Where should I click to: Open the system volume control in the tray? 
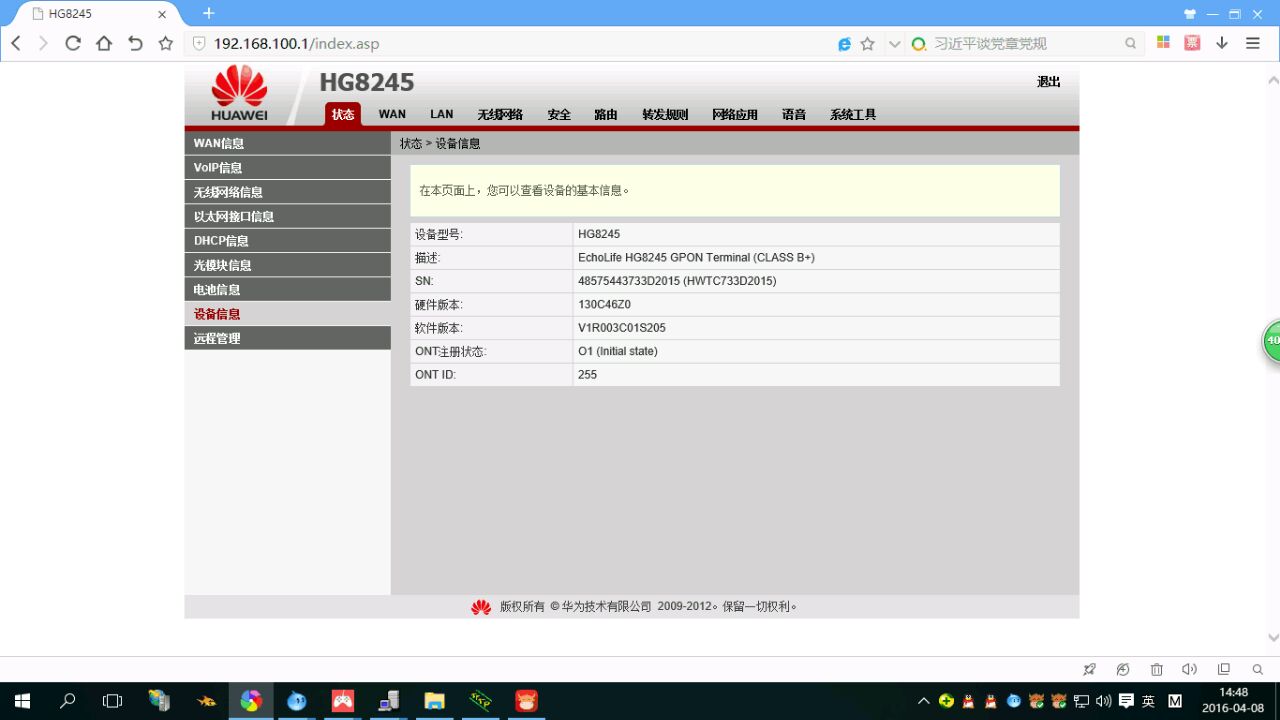(x=1104, y=701)
